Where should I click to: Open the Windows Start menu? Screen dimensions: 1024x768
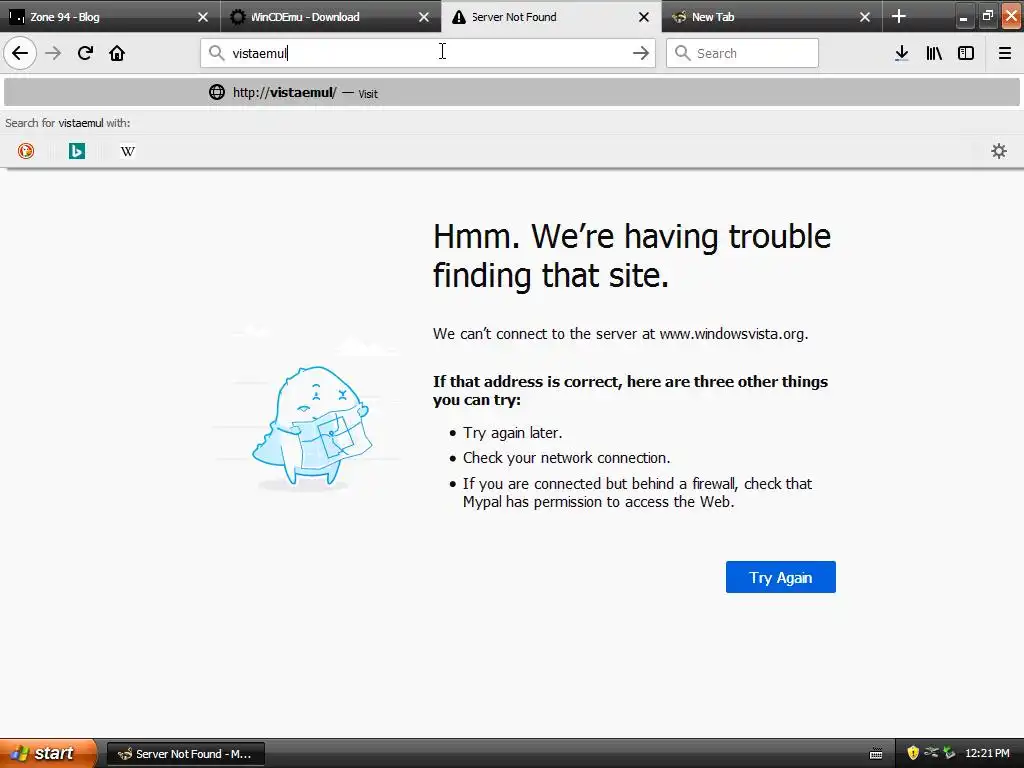pyautogui.click(x=48, y=753)
